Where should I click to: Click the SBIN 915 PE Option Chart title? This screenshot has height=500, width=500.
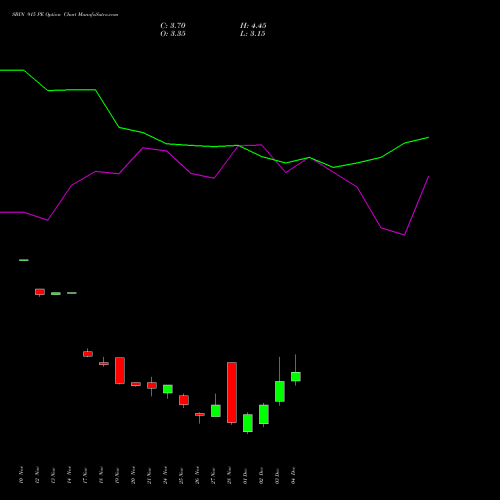(65, 15)
